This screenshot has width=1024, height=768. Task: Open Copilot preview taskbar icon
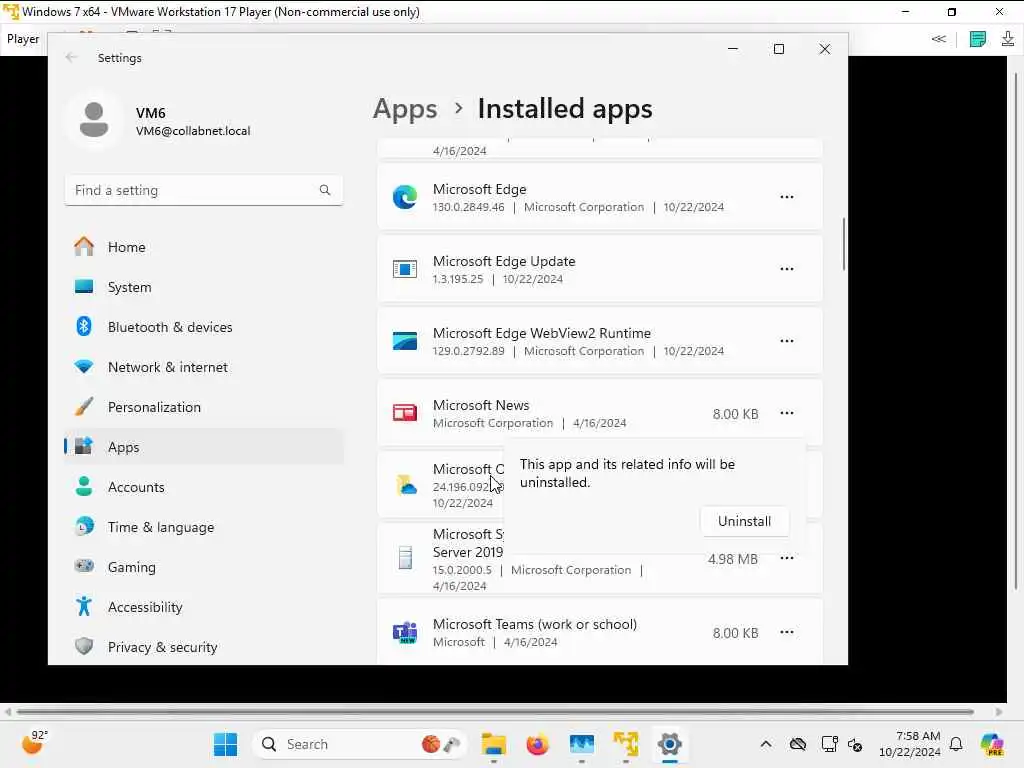[992, 744]
